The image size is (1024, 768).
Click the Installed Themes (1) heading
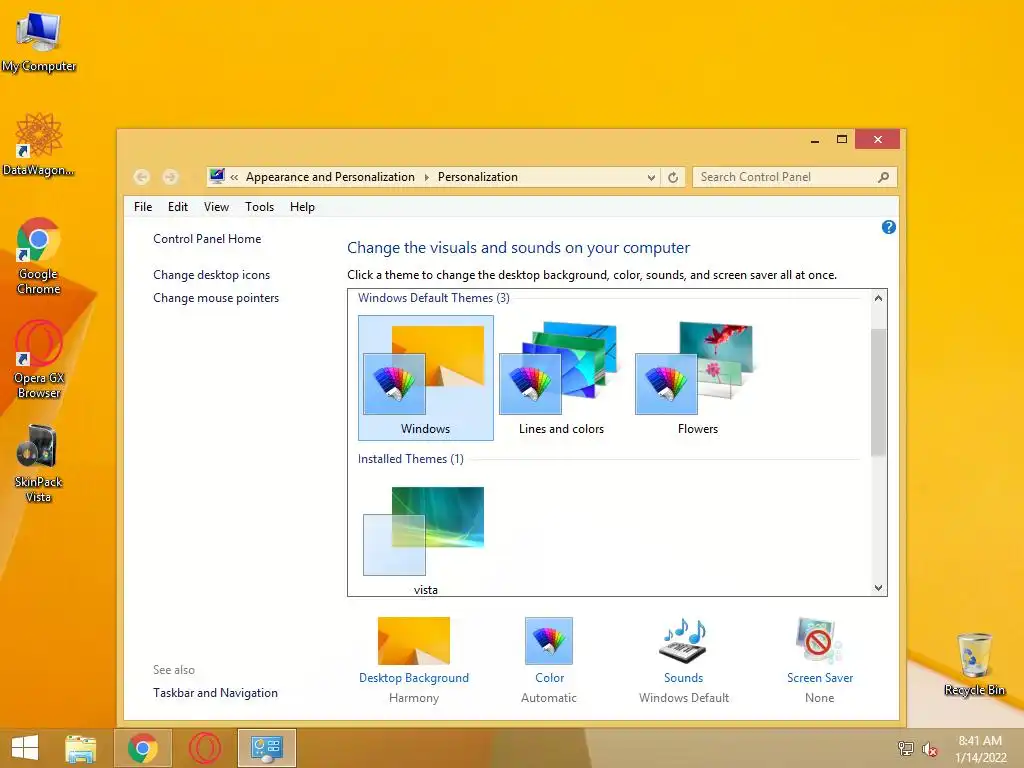tap(411, 459)
